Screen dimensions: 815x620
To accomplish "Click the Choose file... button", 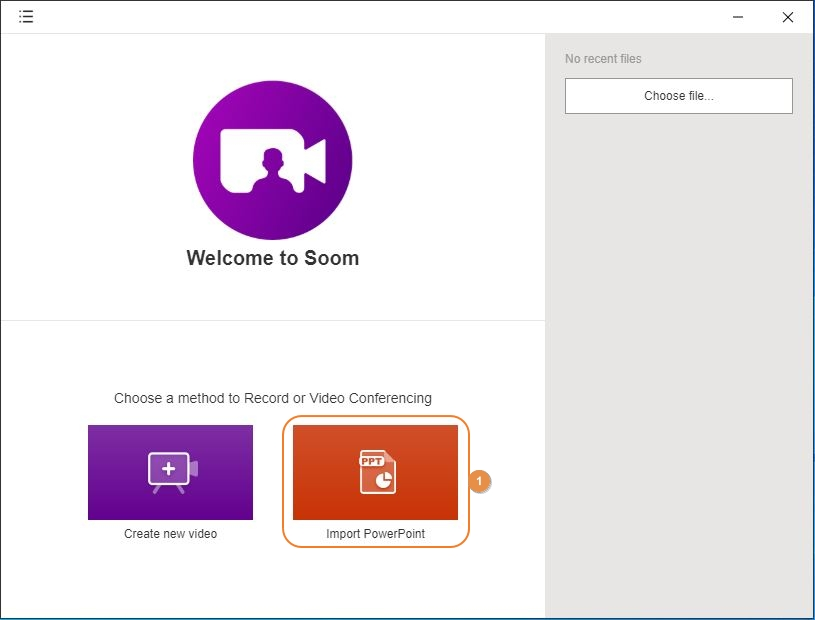I will [678, 96].
